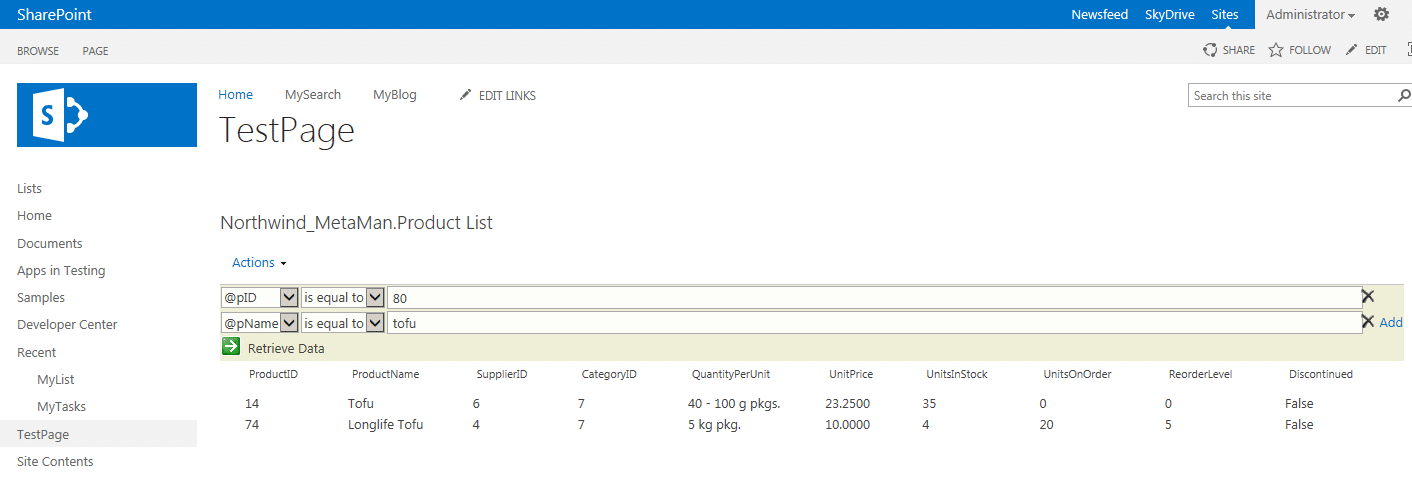Click the QuantityPerUnit column header
This screenshot has height=488, width=1412.
pyautogui.click(x=730, y=374)
